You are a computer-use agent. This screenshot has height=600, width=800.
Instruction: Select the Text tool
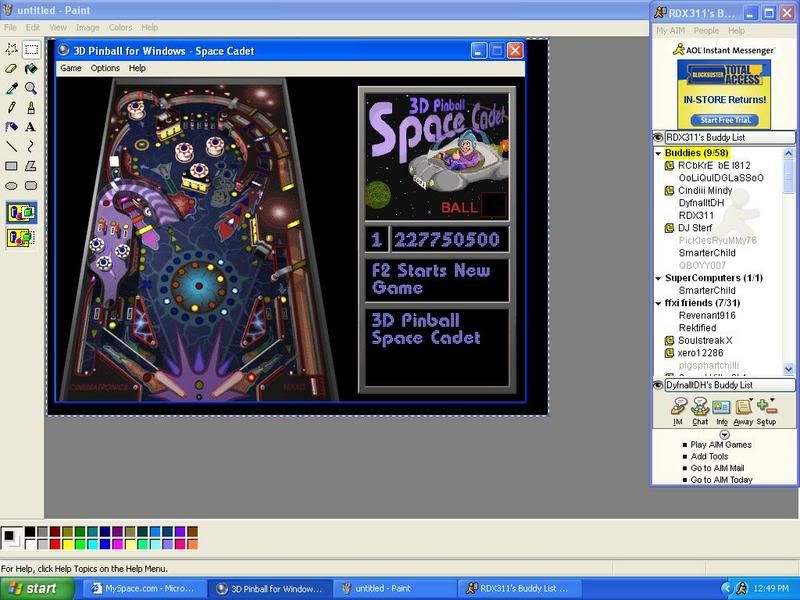tap(31, 127)
